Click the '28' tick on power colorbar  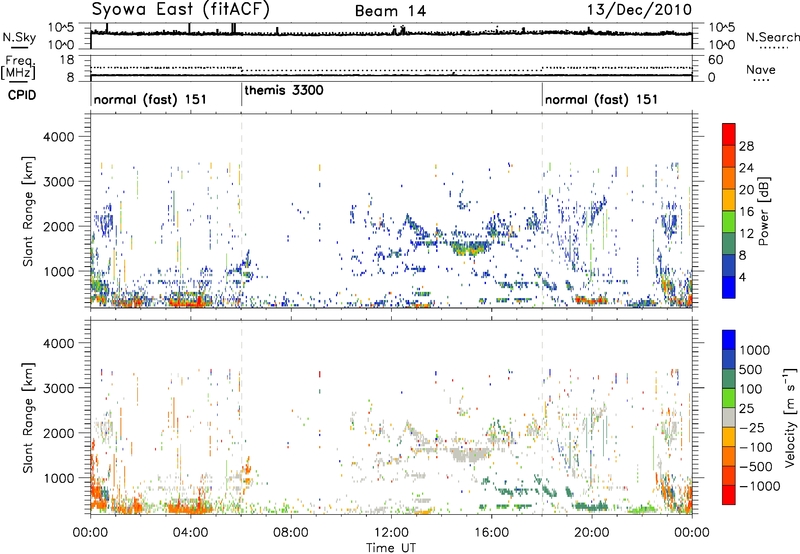[x=746, y=146]
